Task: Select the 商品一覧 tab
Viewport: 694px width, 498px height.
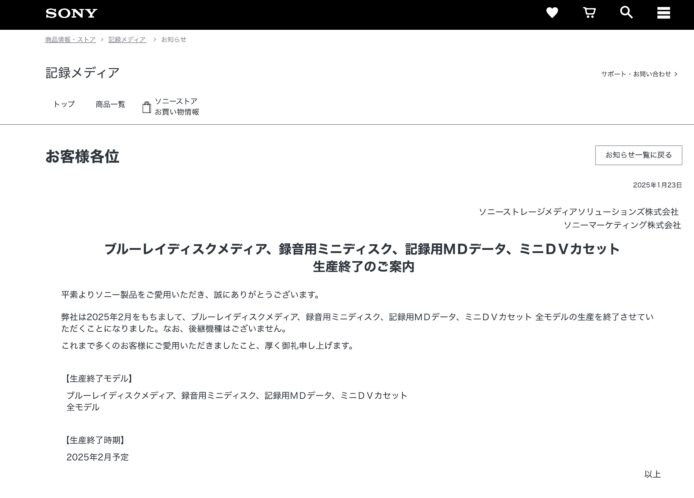Action: (x=110, y=104)
